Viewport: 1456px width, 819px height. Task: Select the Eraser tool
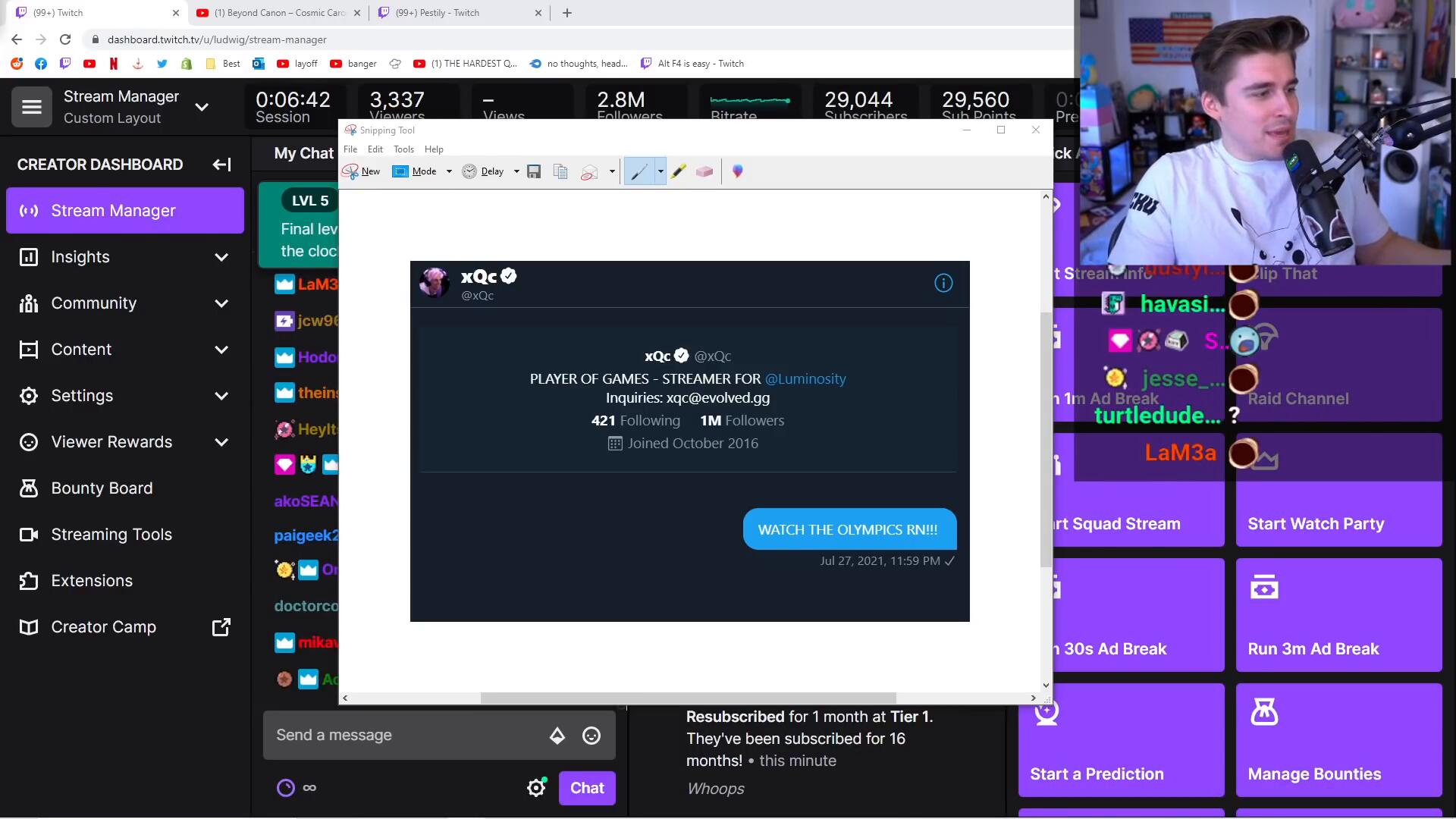[x=704, y=171]
